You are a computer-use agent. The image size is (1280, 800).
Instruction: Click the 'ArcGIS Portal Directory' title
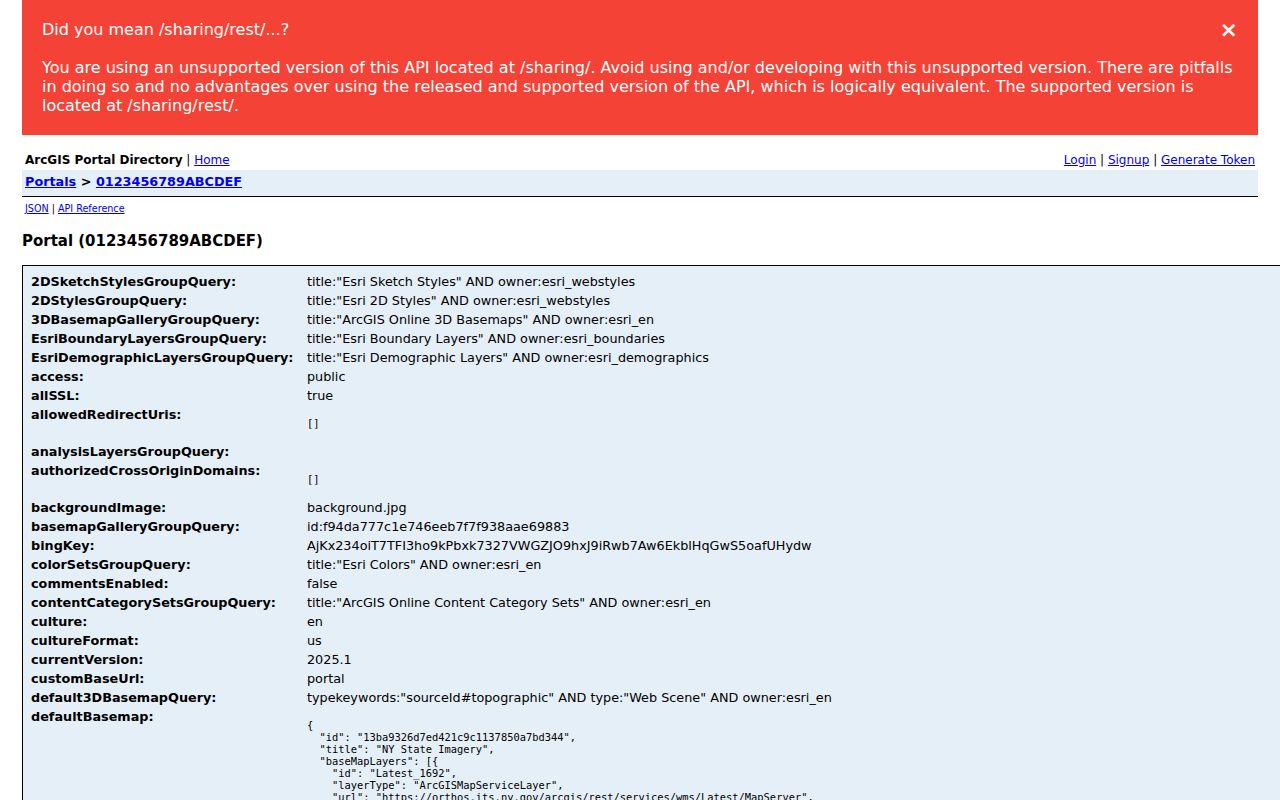(x=104, y=160)
